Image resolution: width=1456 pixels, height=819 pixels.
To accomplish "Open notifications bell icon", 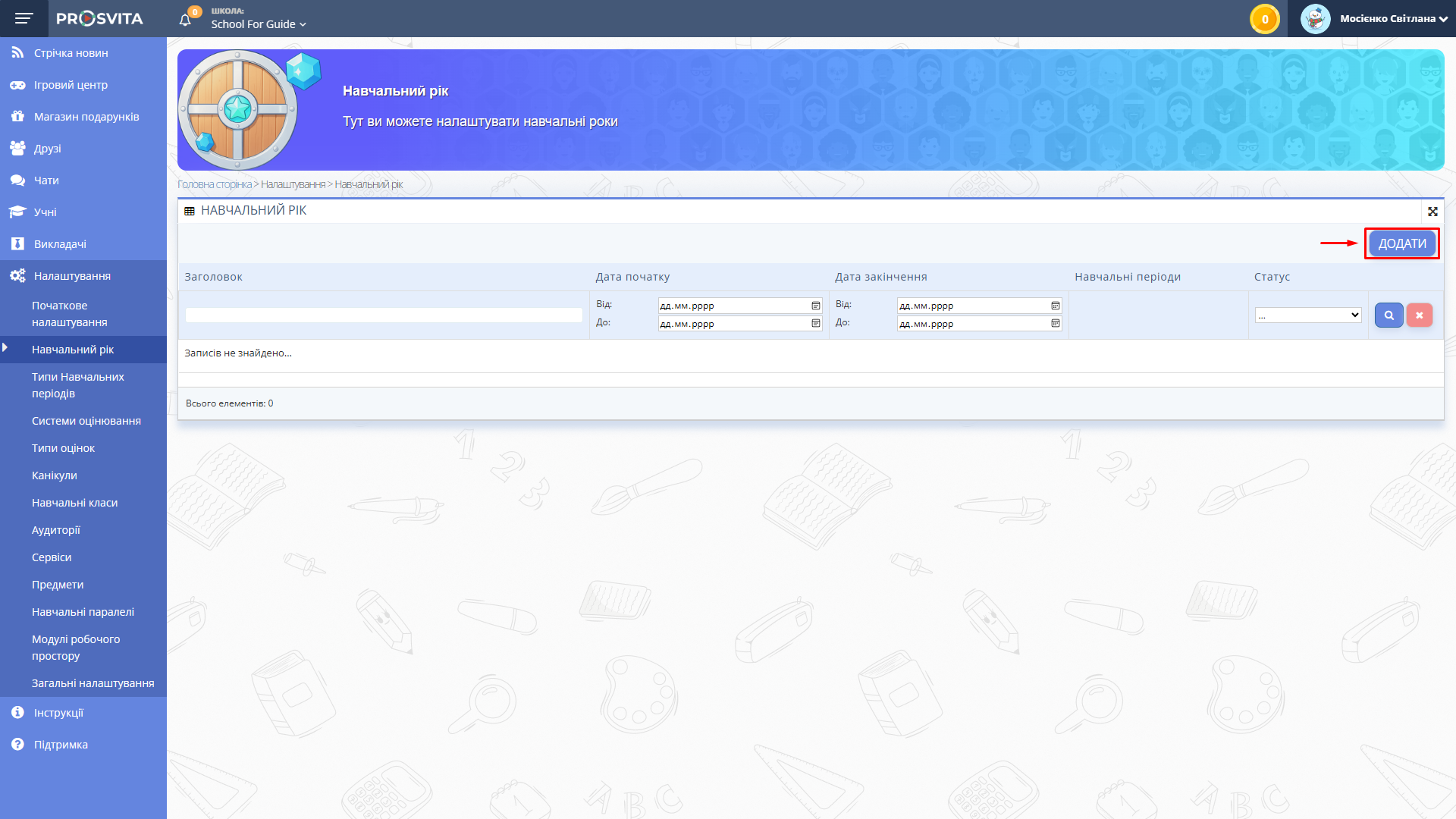I will (x=185, y=20).
